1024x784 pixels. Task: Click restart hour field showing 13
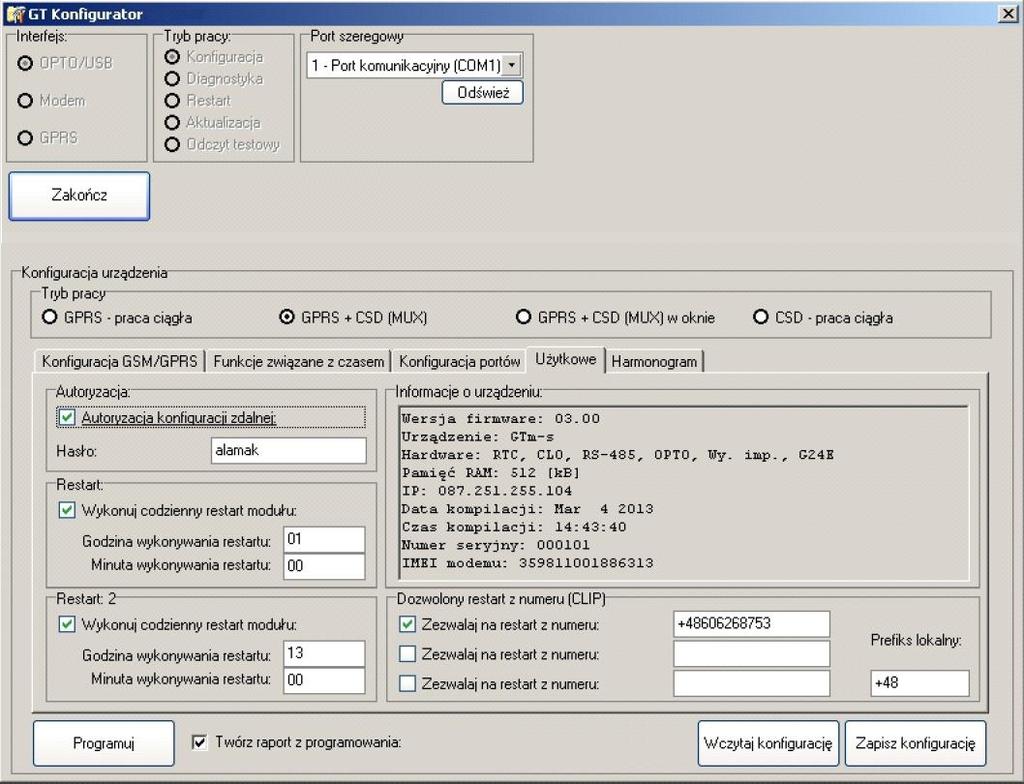(x=324, y=653)
